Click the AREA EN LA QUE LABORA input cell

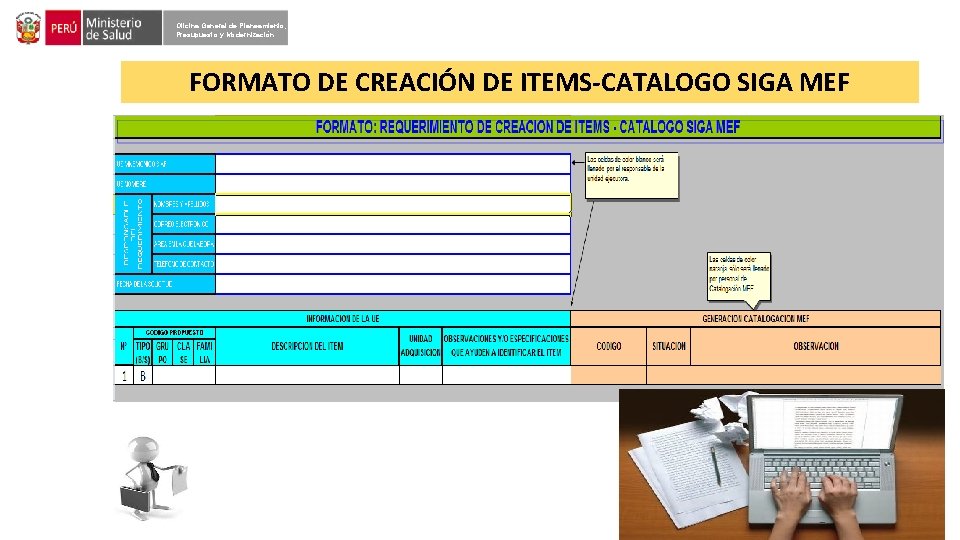[x=392, y=244]
